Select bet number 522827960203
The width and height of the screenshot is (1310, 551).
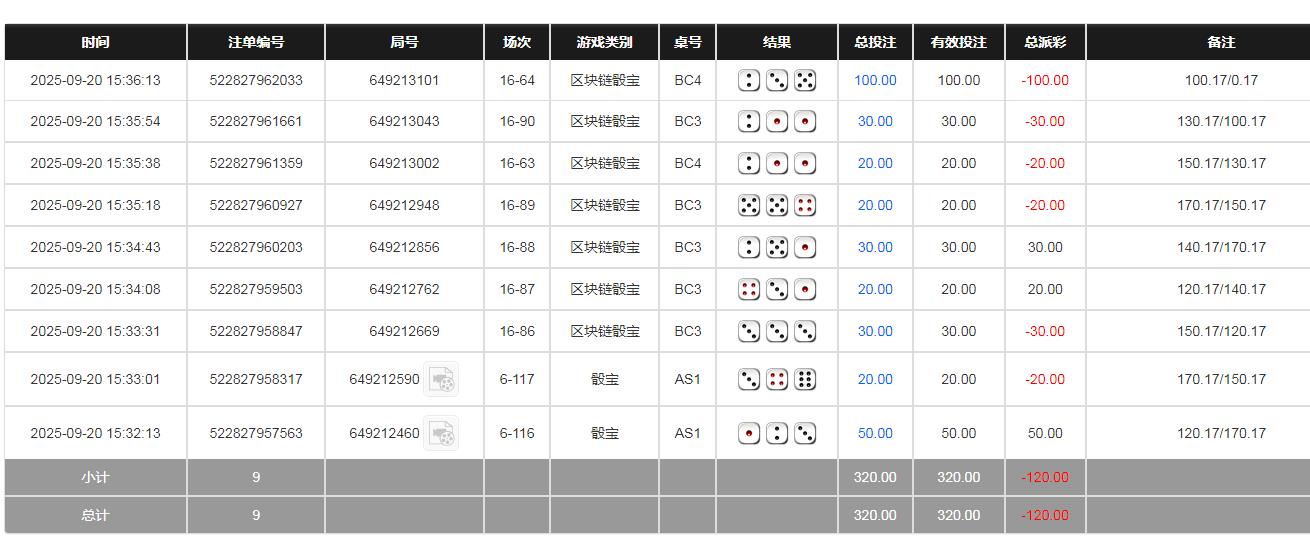256,247
